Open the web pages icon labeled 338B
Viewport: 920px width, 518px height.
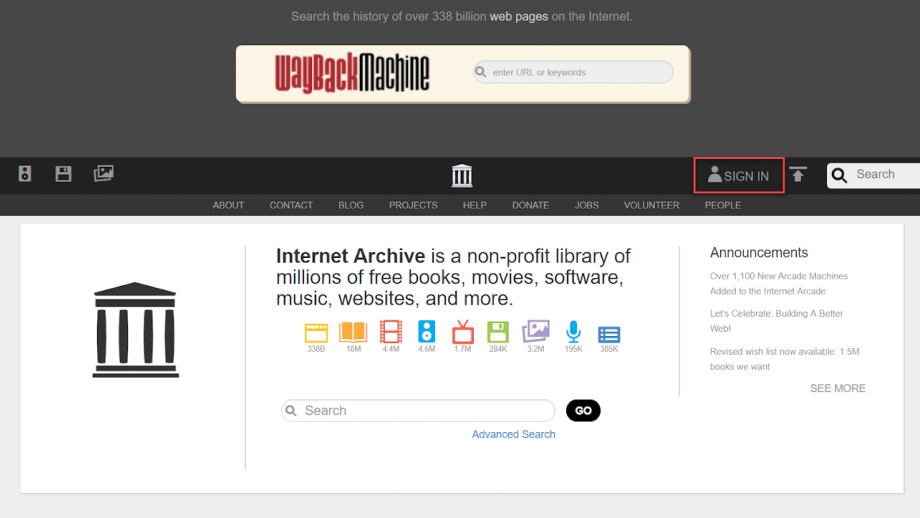click(x=316, y=333)
